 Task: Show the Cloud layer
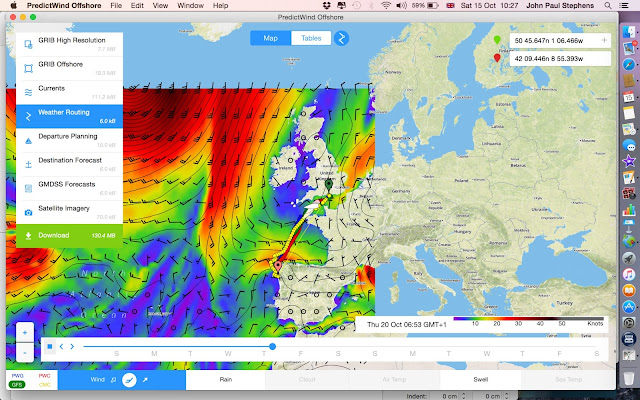click(307, 380)
